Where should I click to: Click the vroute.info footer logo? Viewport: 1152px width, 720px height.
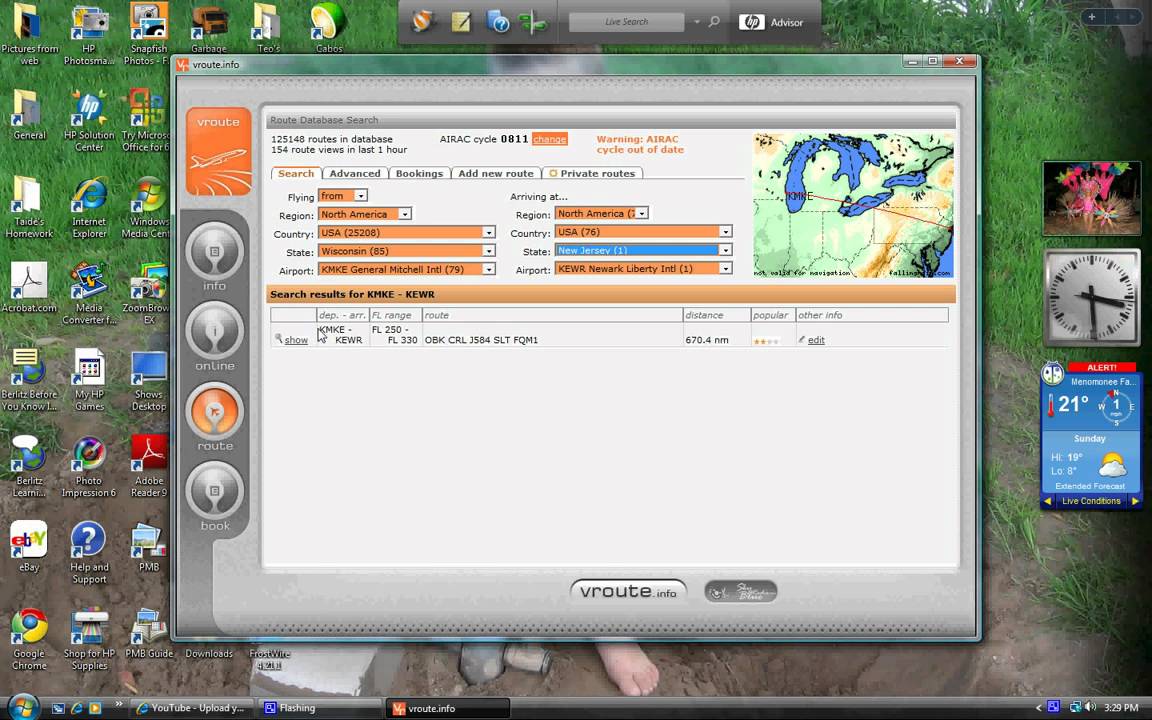click(628, 591)
